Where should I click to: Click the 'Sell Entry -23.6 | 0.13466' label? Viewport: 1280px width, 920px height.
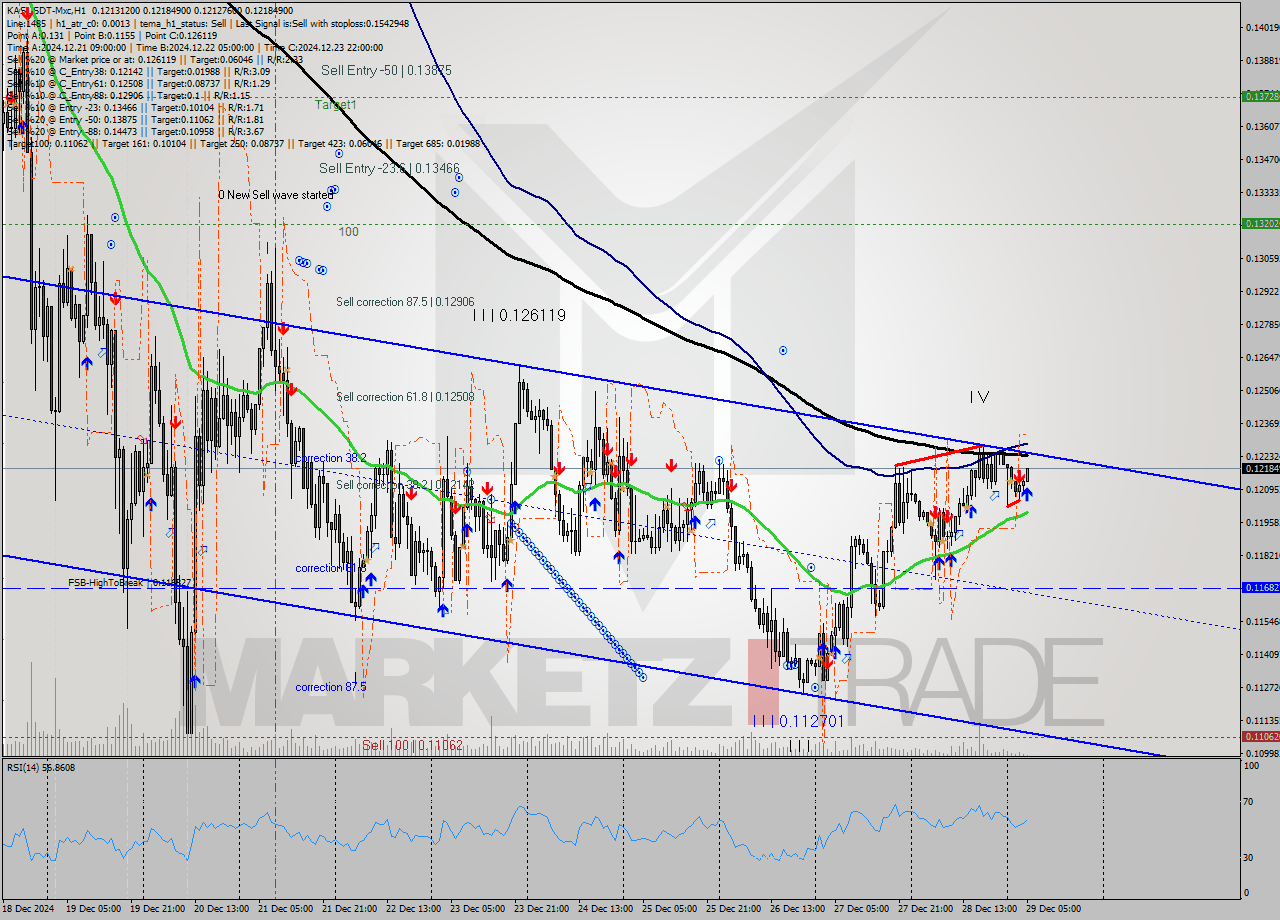coord(390,169)
